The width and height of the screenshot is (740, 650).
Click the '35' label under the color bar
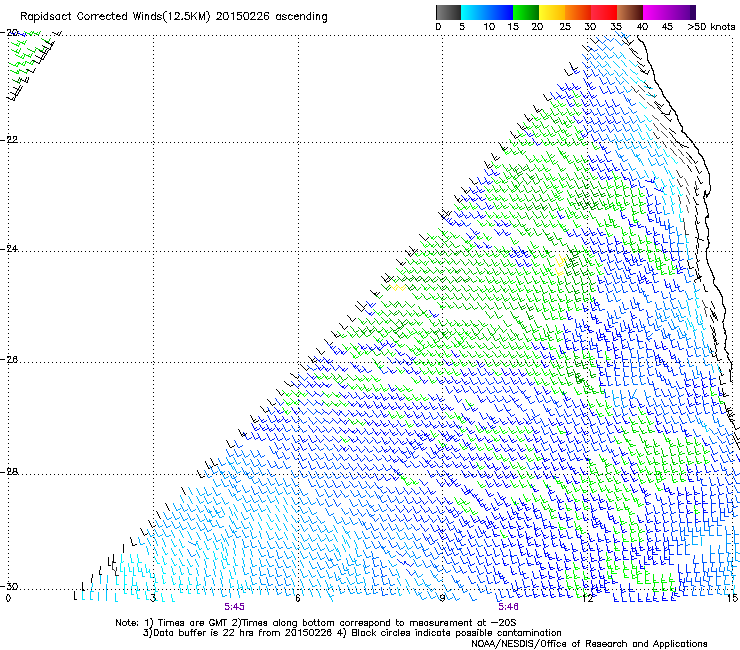tap(616, 27)
